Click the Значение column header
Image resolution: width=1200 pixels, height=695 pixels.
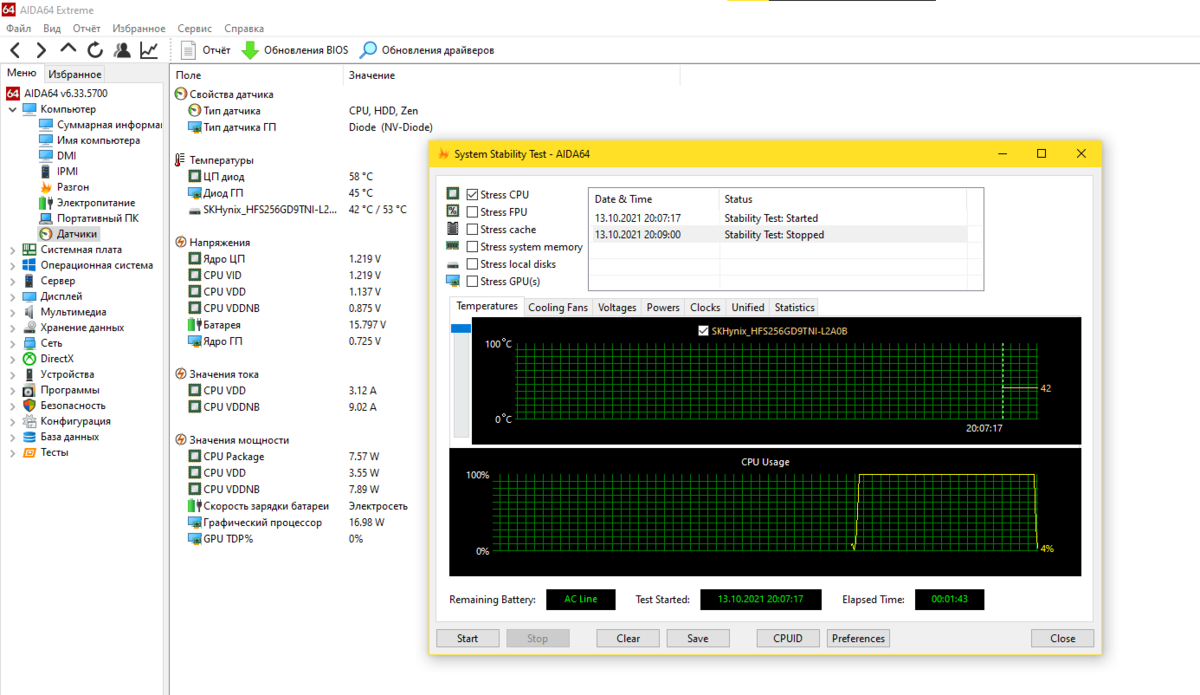372,75
